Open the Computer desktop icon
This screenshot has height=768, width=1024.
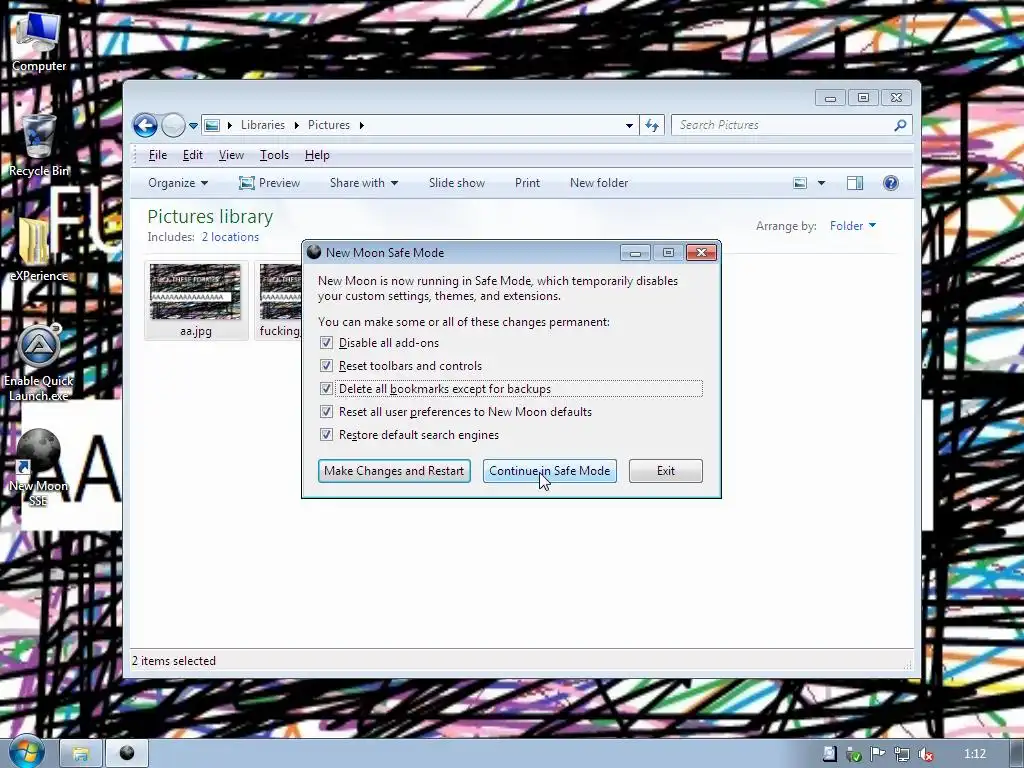[x=38, y=42]
